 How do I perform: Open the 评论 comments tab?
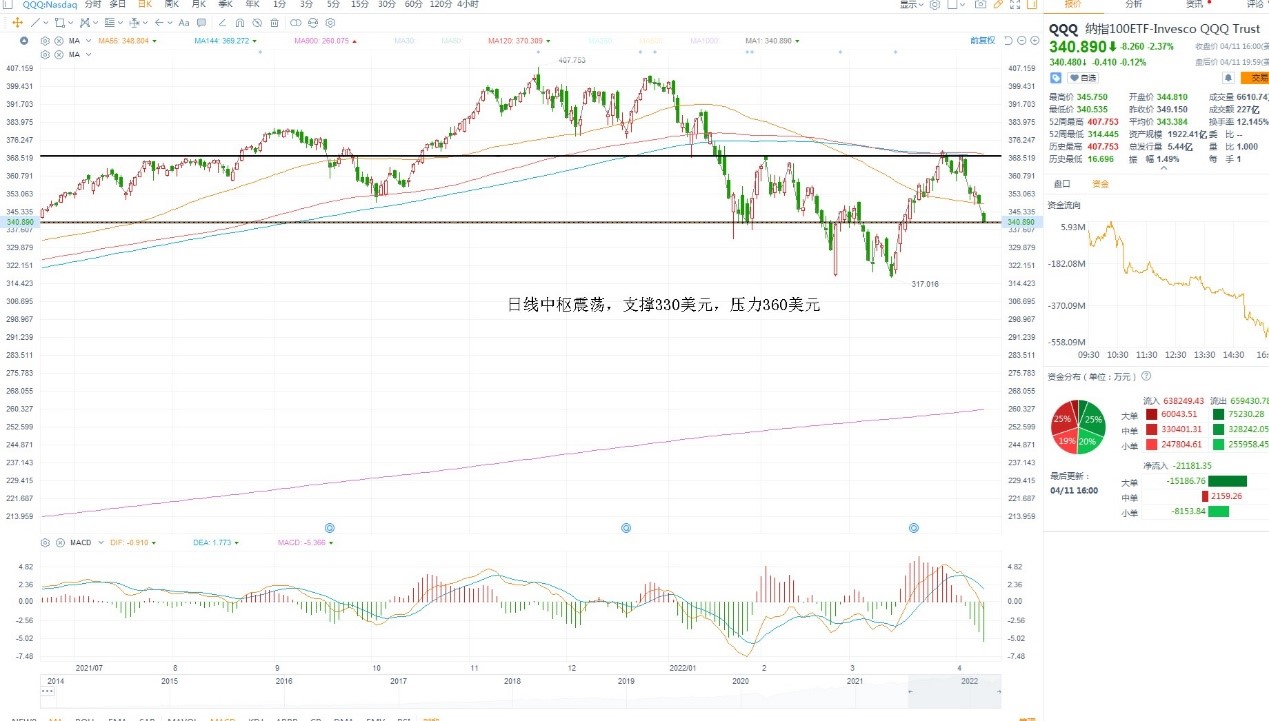[x=1255, y=5]
